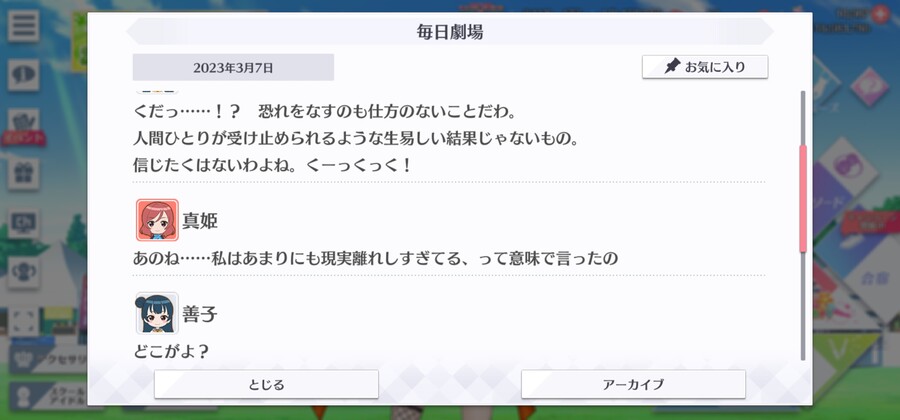Click the 2023年3月7日 date label
Screen dimensions: 900x420
coord(233,67)
